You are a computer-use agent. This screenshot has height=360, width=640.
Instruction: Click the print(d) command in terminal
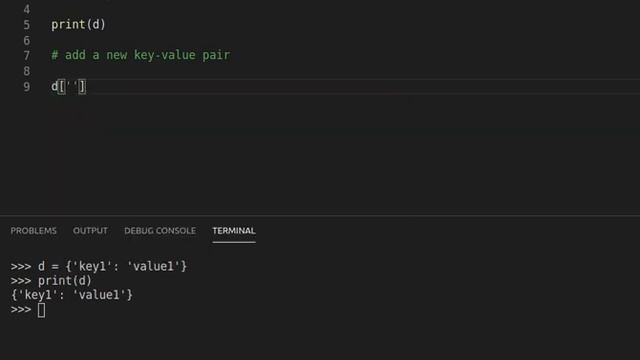64,281
